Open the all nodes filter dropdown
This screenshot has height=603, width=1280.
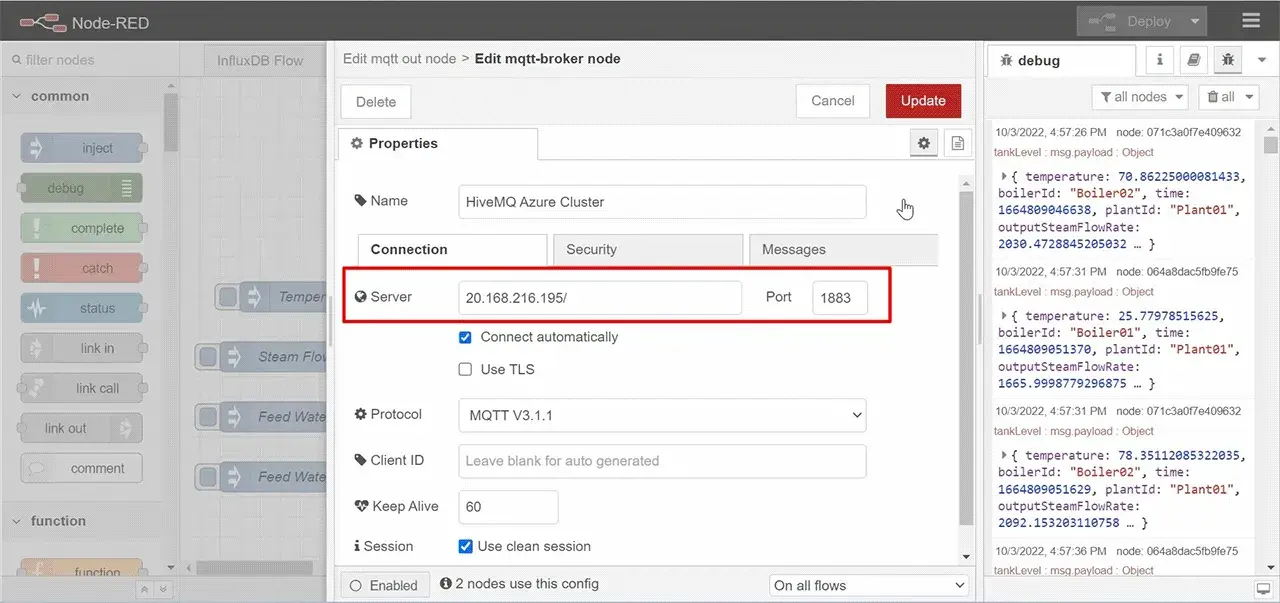click(1140, 97)
